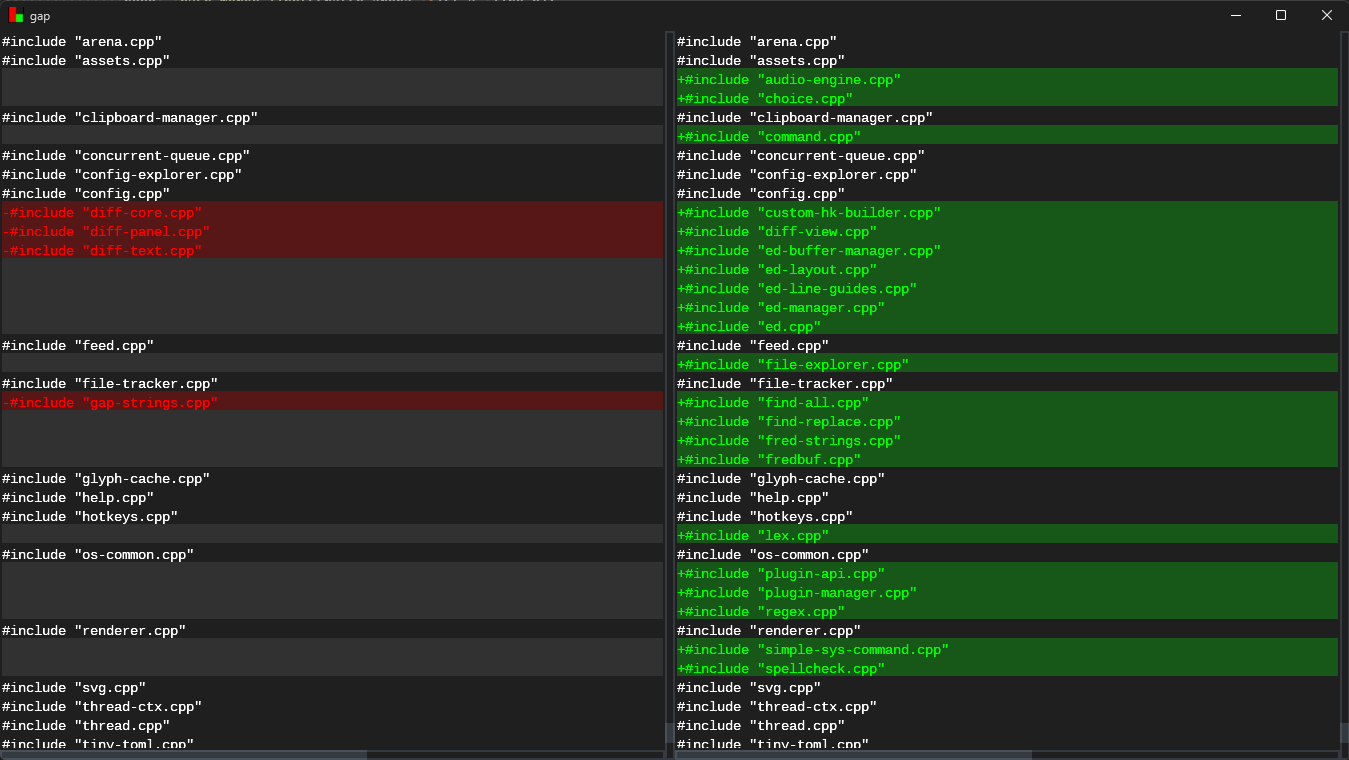Screen dimensions: 1349x760
Task: Select the added "plugin-manager.cpp" line
Action: click(x=797, y=593)
